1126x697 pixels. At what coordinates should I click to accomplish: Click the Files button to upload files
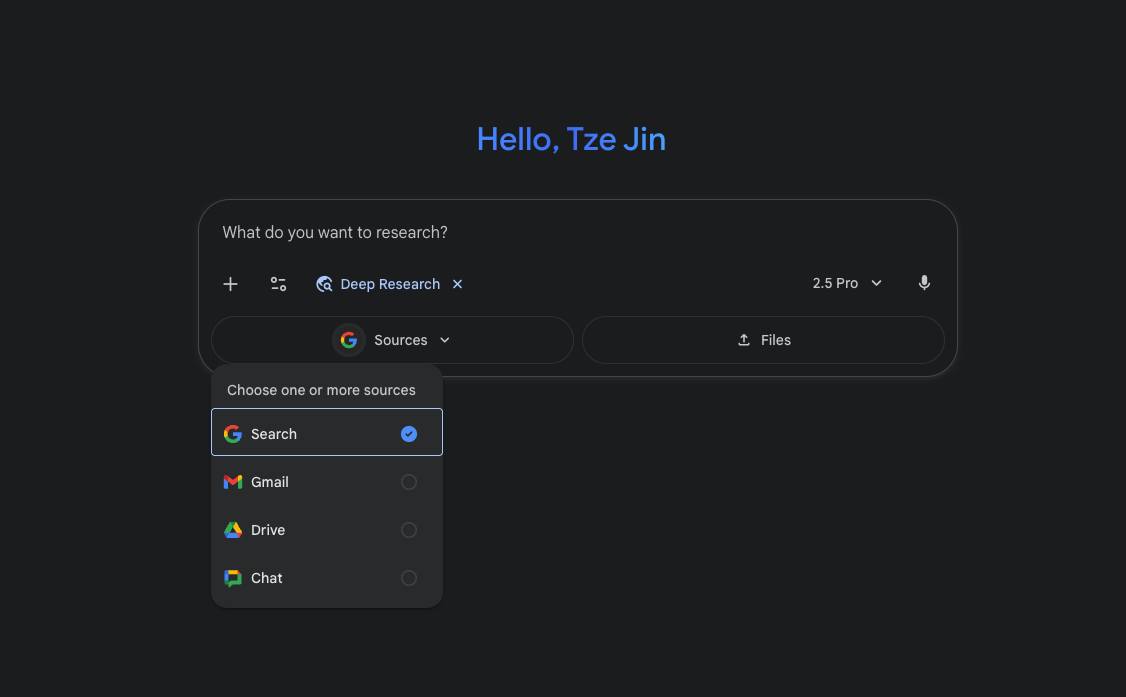763,339
